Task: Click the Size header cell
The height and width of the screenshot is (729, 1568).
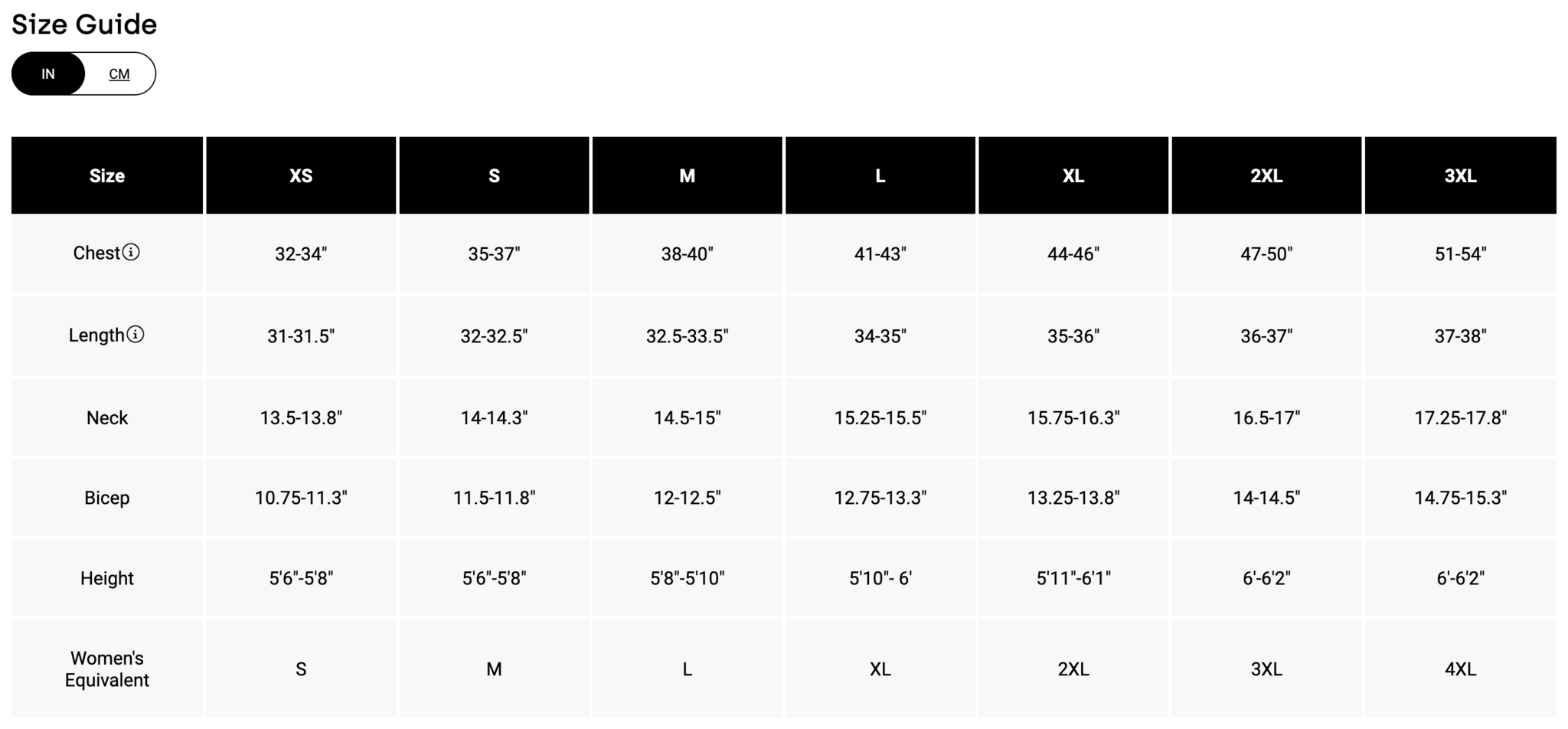Action: [107, 175]
